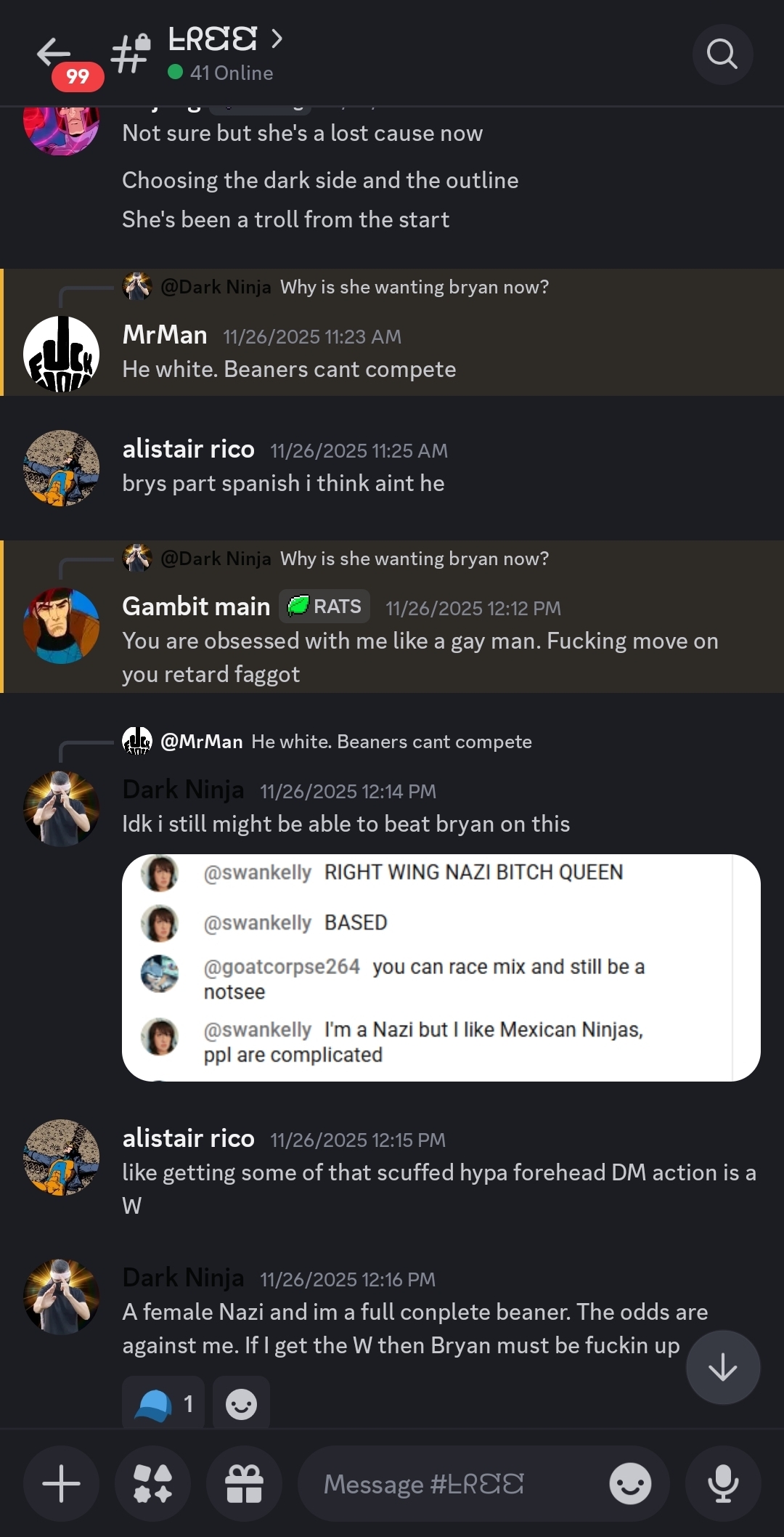The image size is (784, 1537).
Task: Open the RATS server tag badge
Action: [x=324, y=606]
